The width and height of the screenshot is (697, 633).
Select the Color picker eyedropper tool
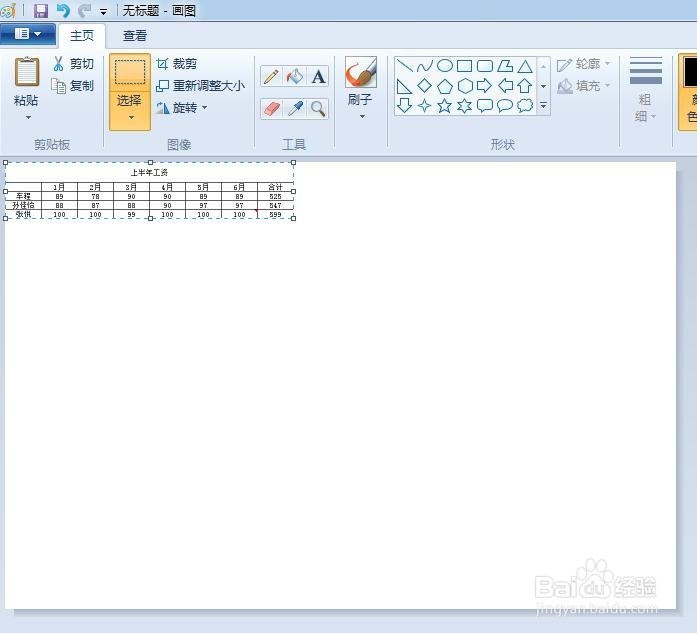295,108
